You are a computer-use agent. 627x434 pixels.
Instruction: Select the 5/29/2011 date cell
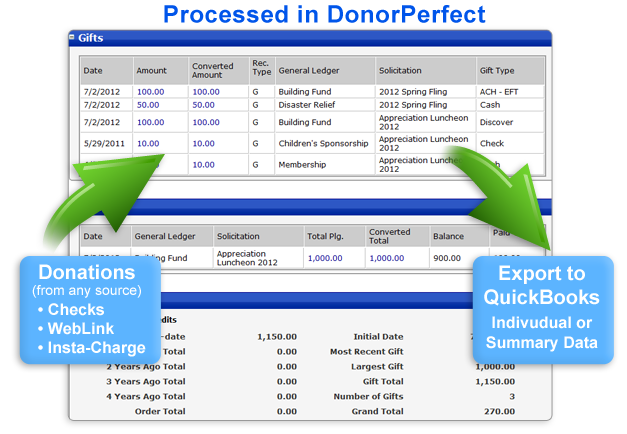(104, 143)
